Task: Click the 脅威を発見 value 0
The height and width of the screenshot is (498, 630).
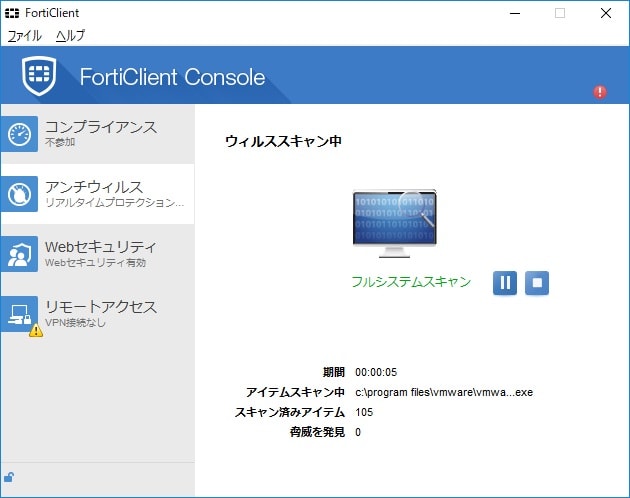Action: coord(358,432)
